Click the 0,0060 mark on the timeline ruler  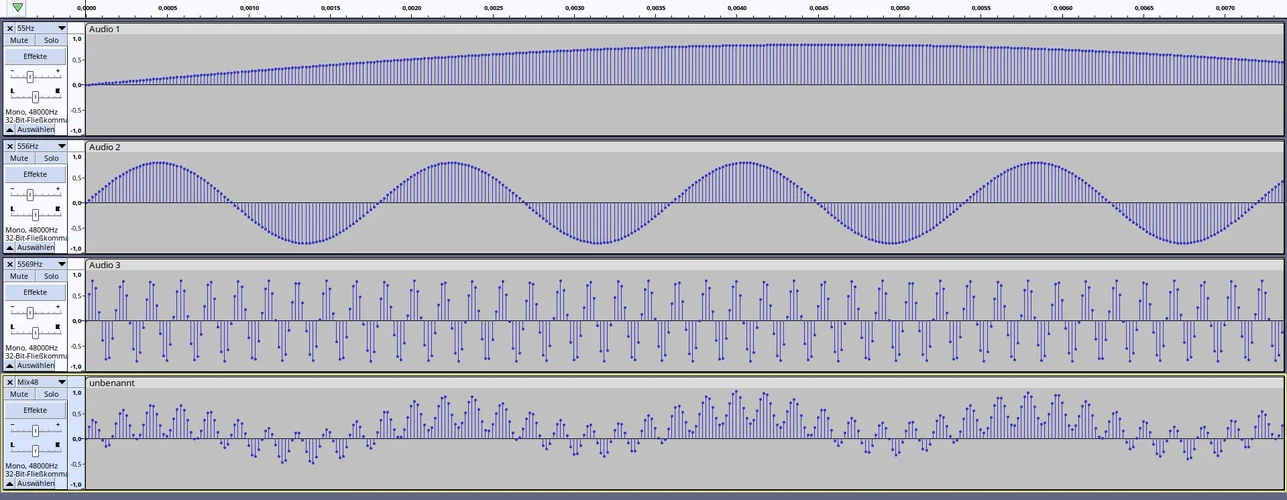pos(1063,8)
